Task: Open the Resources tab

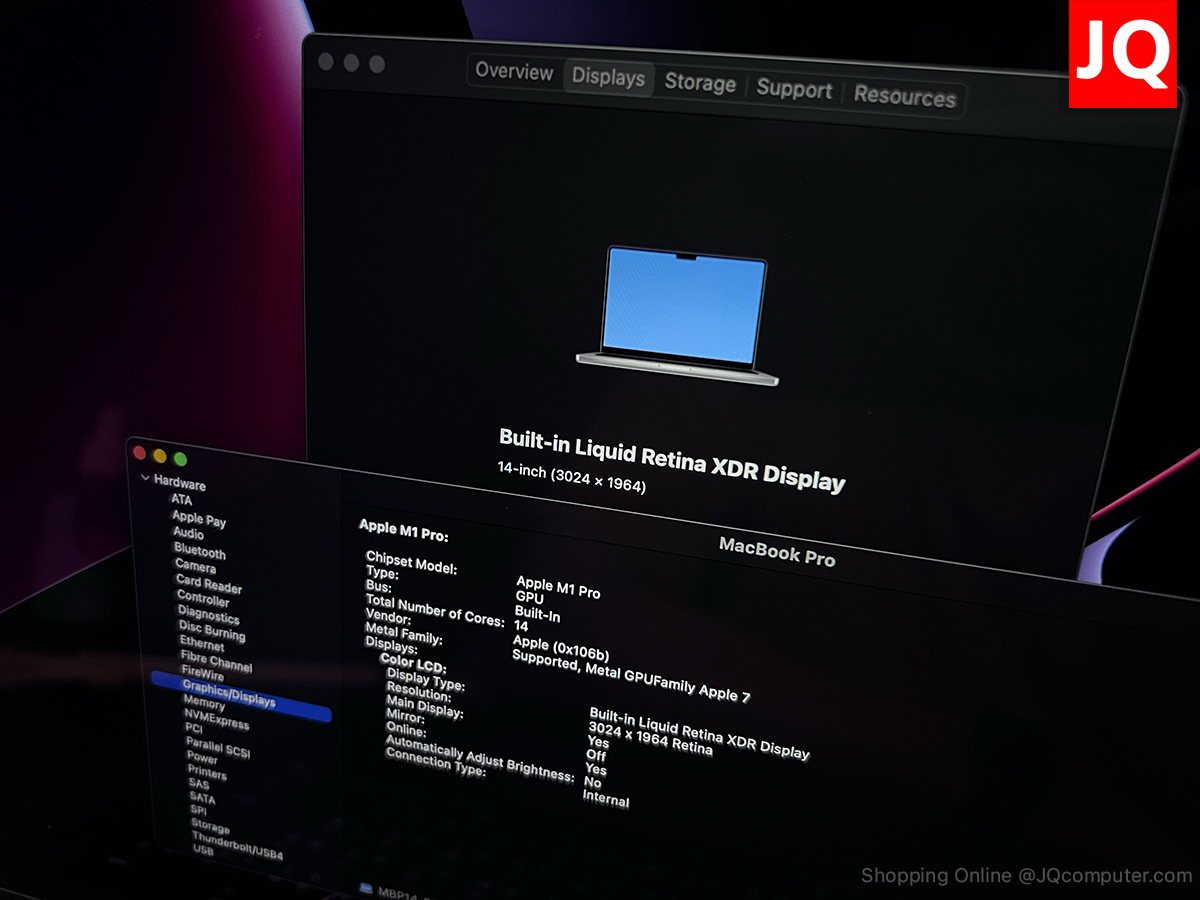Action: point(905,97)
